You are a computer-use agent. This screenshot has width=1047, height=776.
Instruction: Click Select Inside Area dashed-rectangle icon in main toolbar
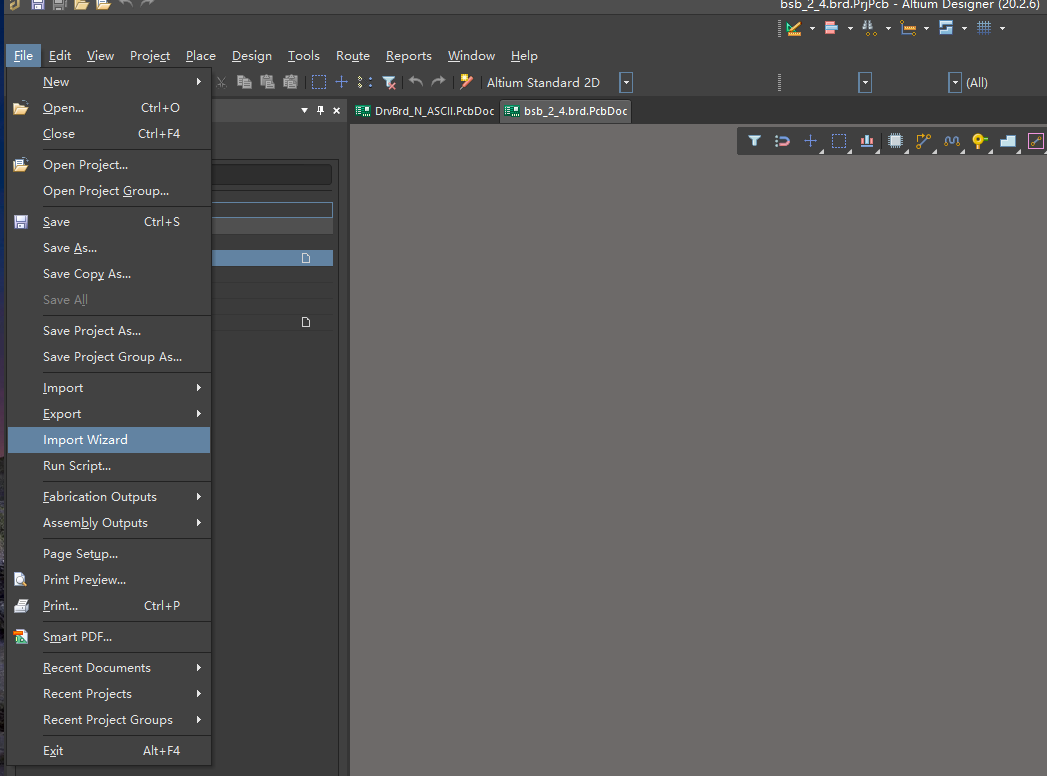319,82
